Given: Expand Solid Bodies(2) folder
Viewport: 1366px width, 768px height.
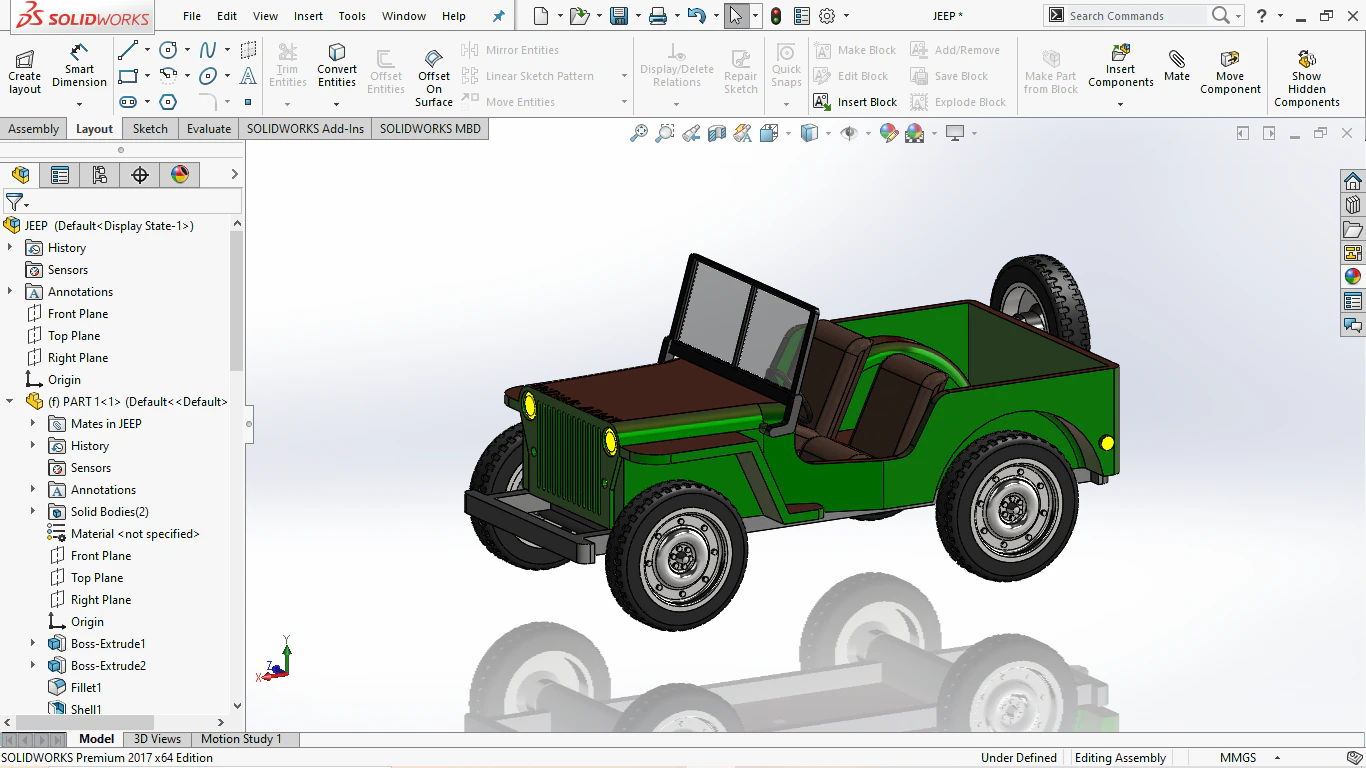Looking at the screenshot, I should [33, 511].
